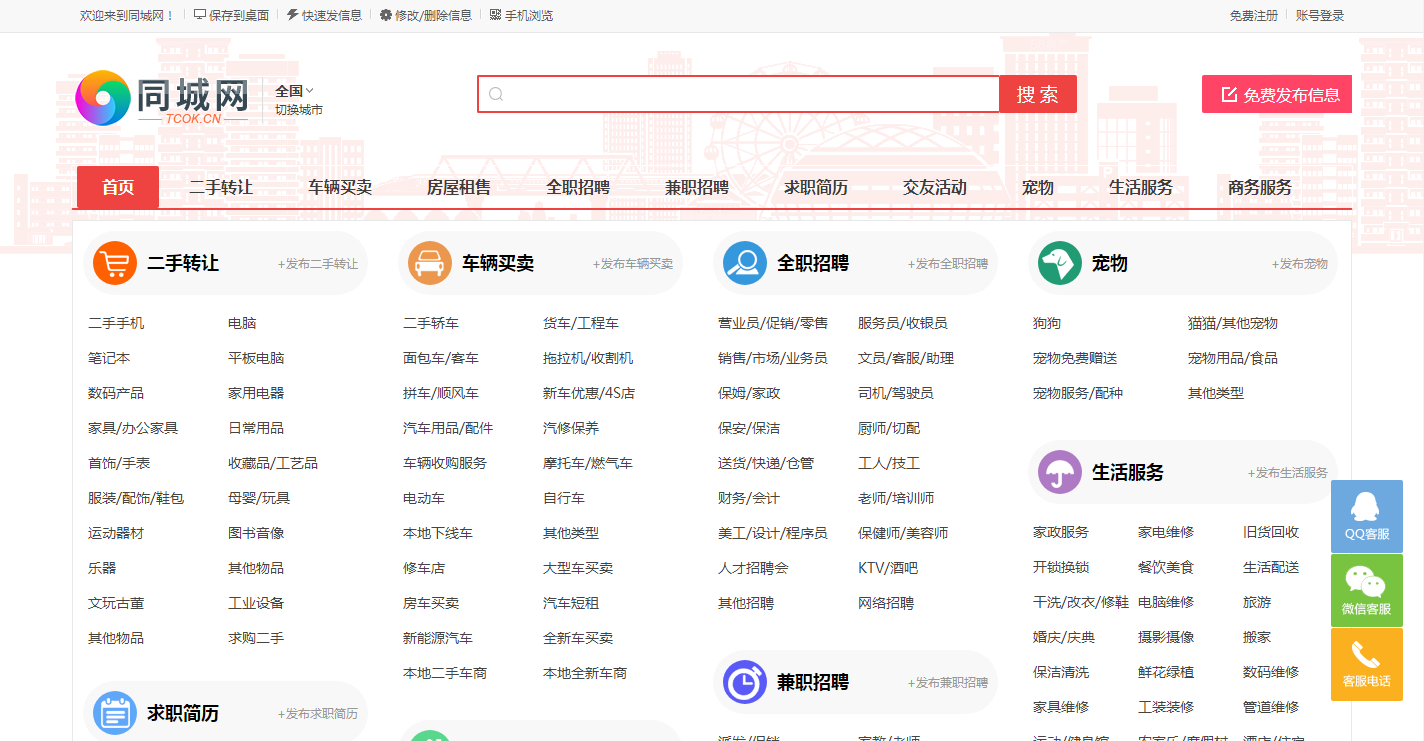Focus the main search input field

739,94
